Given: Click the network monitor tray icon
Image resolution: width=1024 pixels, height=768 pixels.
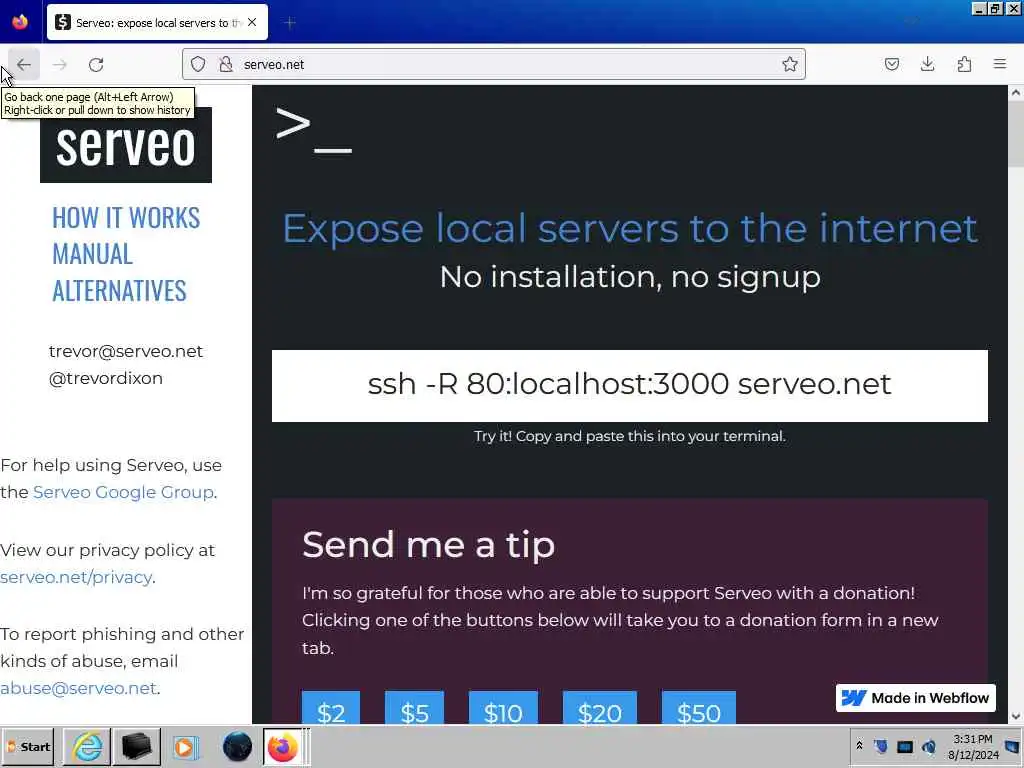Looking at the screenshot, I should (x=904, y=746).
